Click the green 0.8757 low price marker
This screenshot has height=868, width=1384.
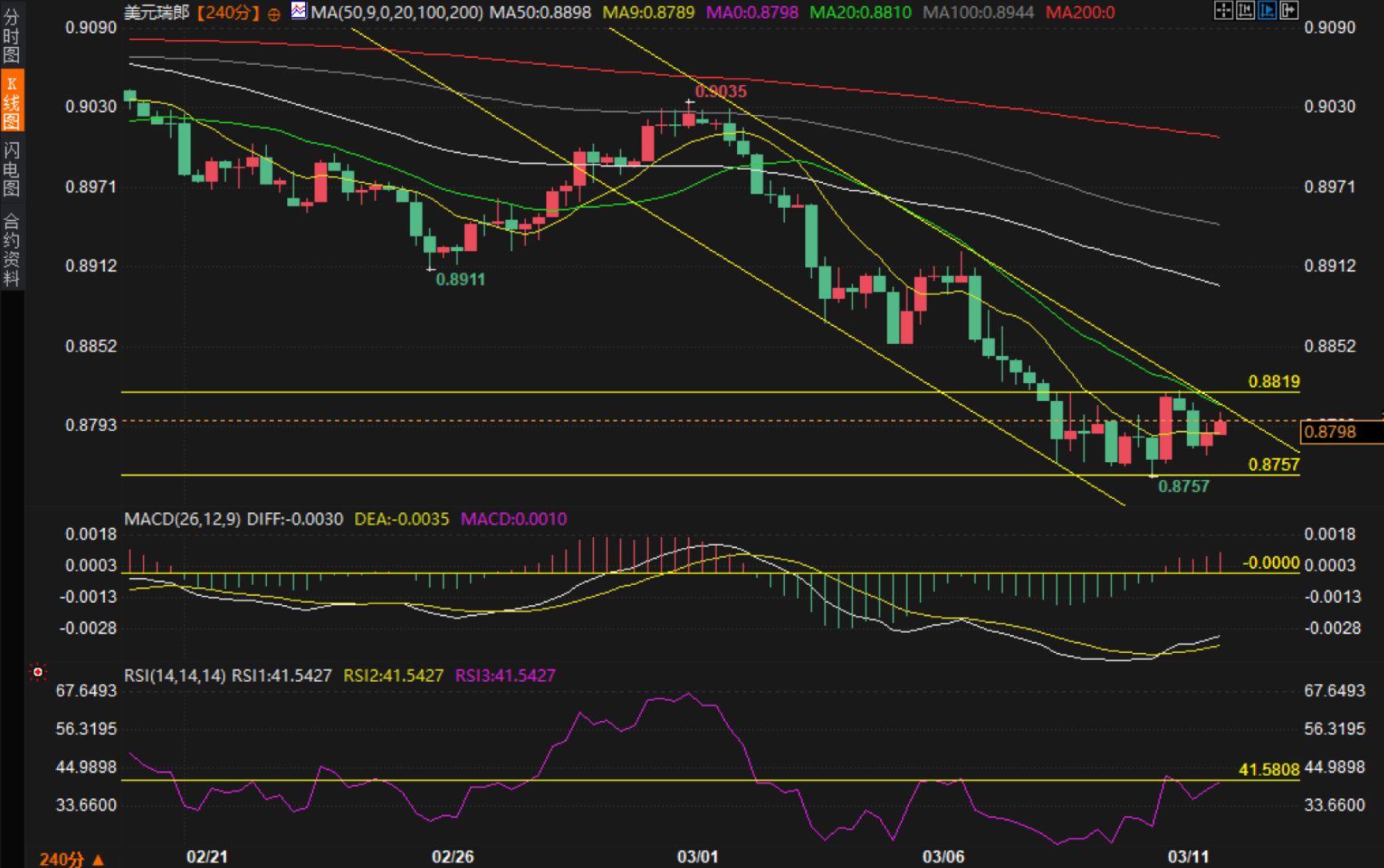[x=1184, y=486]
